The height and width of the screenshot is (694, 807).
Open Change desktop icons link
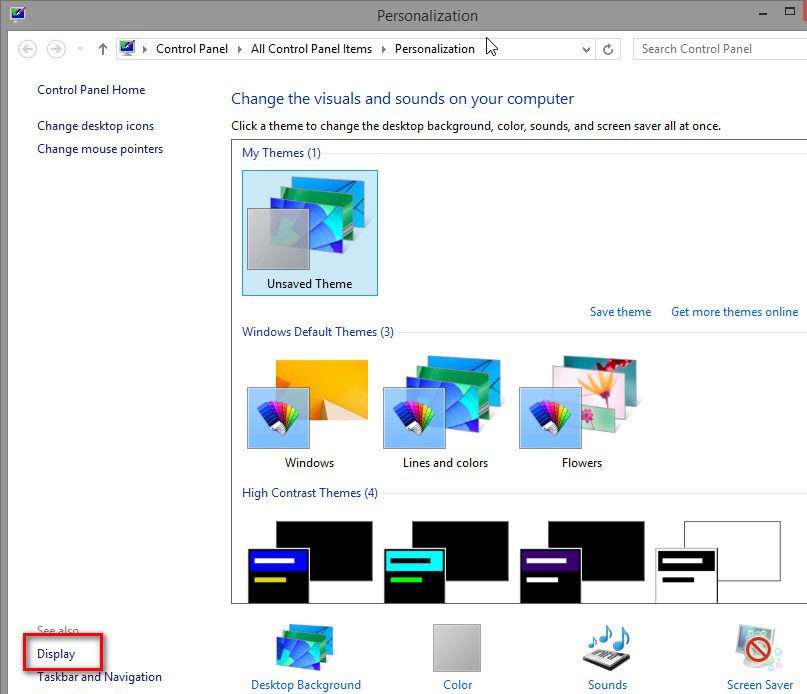pyautogui.click(x=96, y=126)
